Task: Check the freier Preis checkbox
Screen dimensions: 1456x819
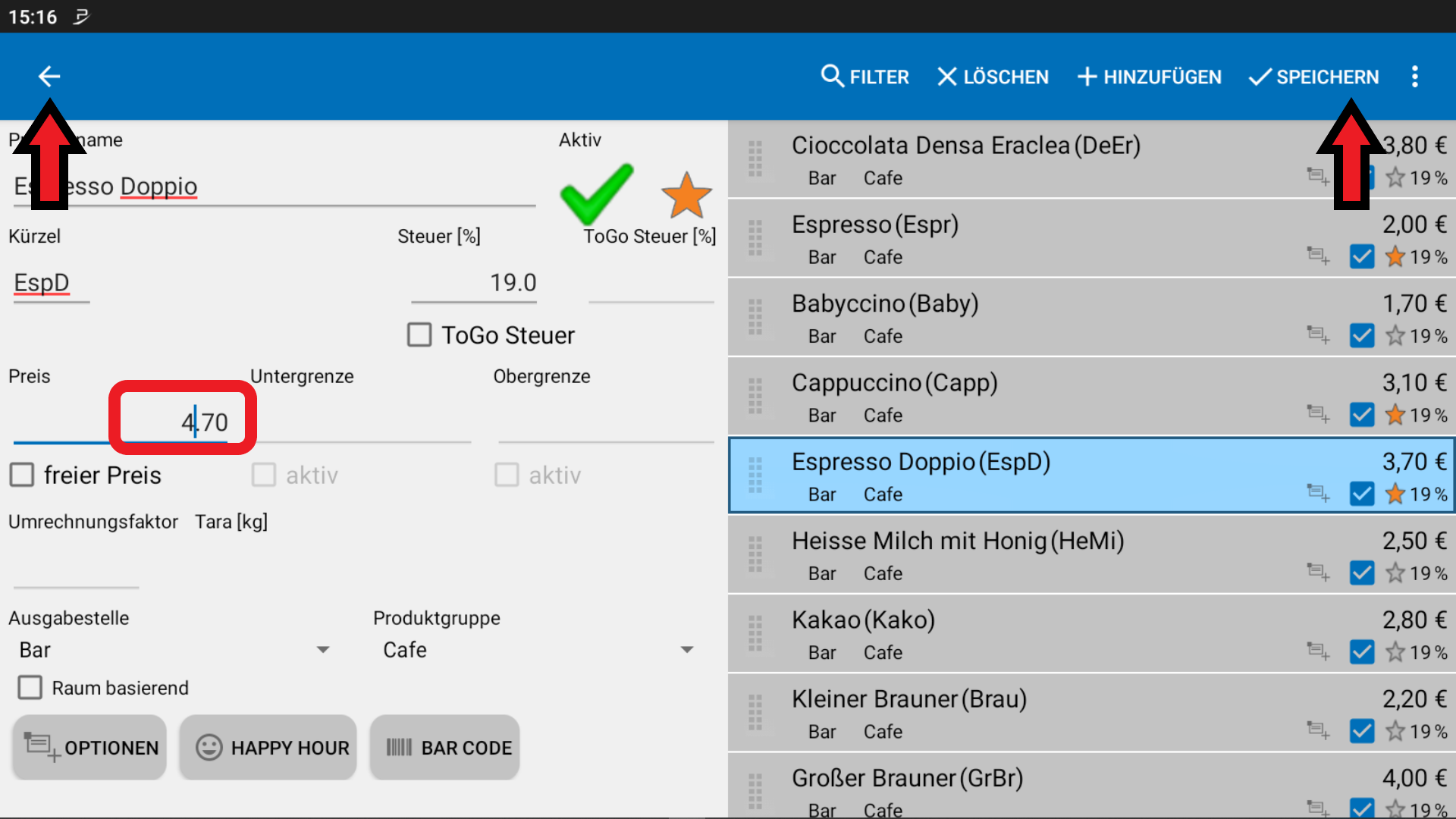Action: pyautogui.click(x=22, y=475)
